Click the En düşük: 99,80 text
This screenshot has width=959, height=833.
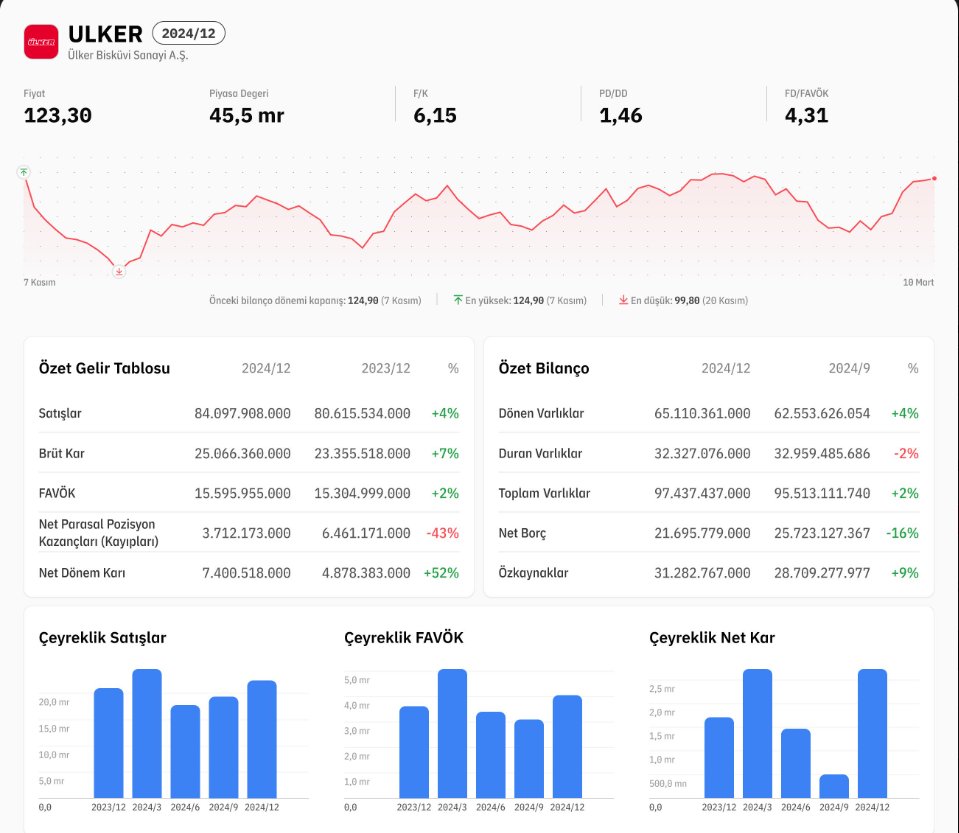tap(689, 300)
